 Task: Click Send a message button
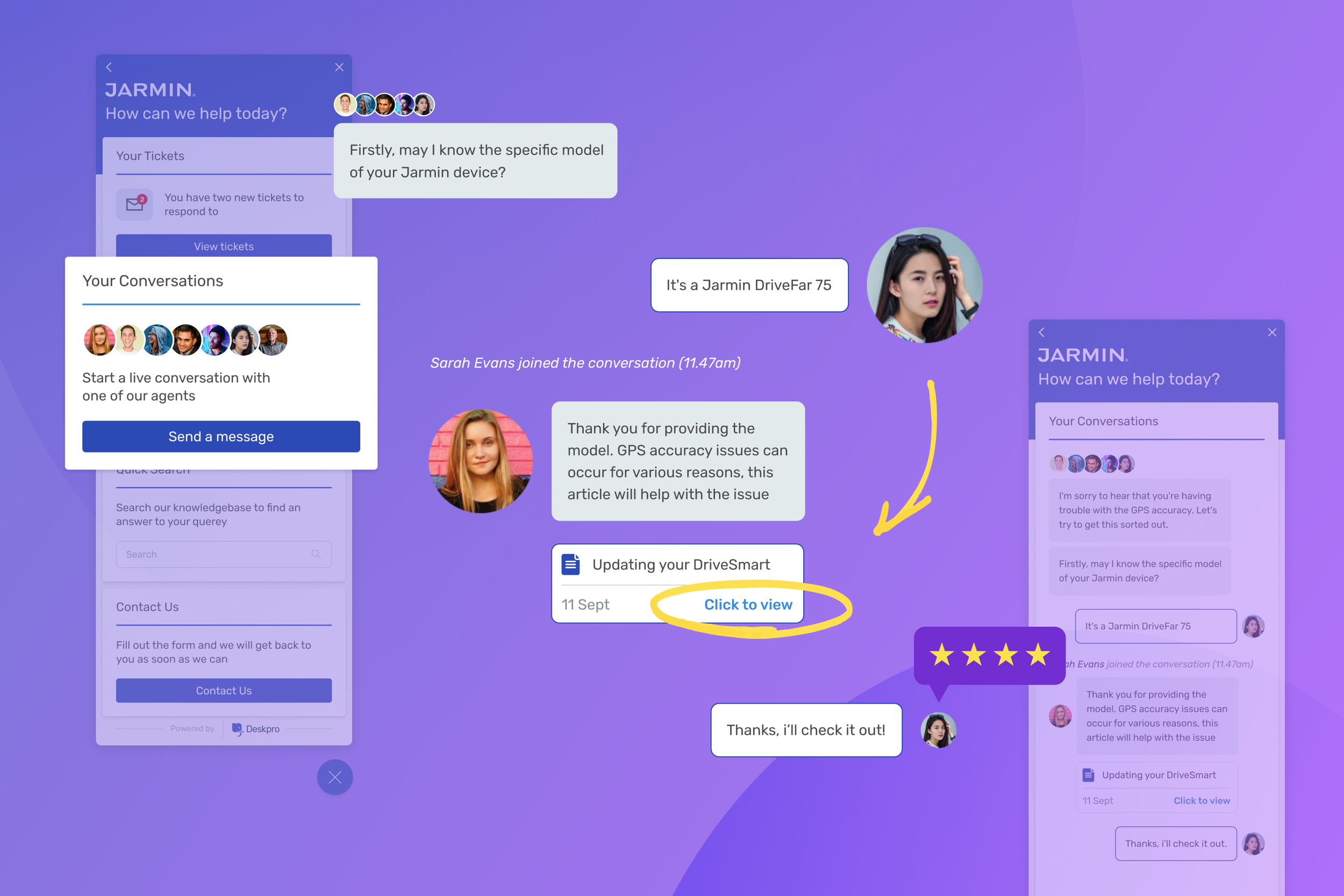coord(221,436)
